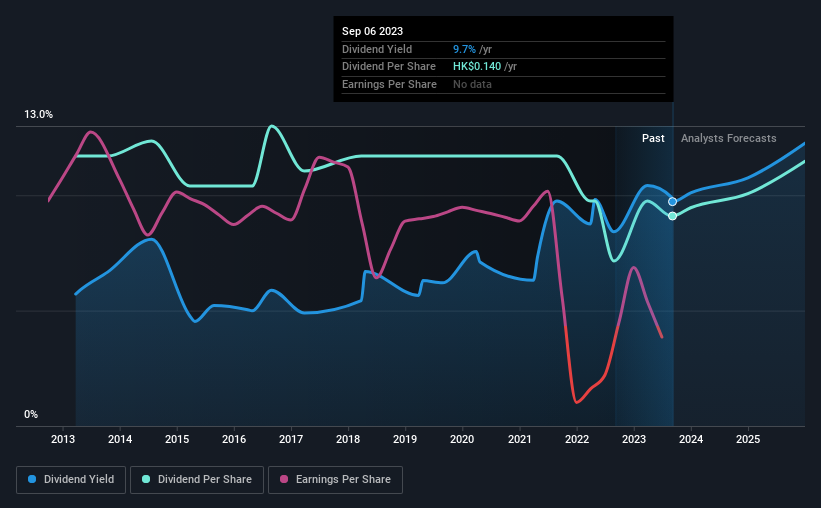Select the Analysts Forecasts label
This screenshot has width=821, height=508.
click(x=728, y=138)
